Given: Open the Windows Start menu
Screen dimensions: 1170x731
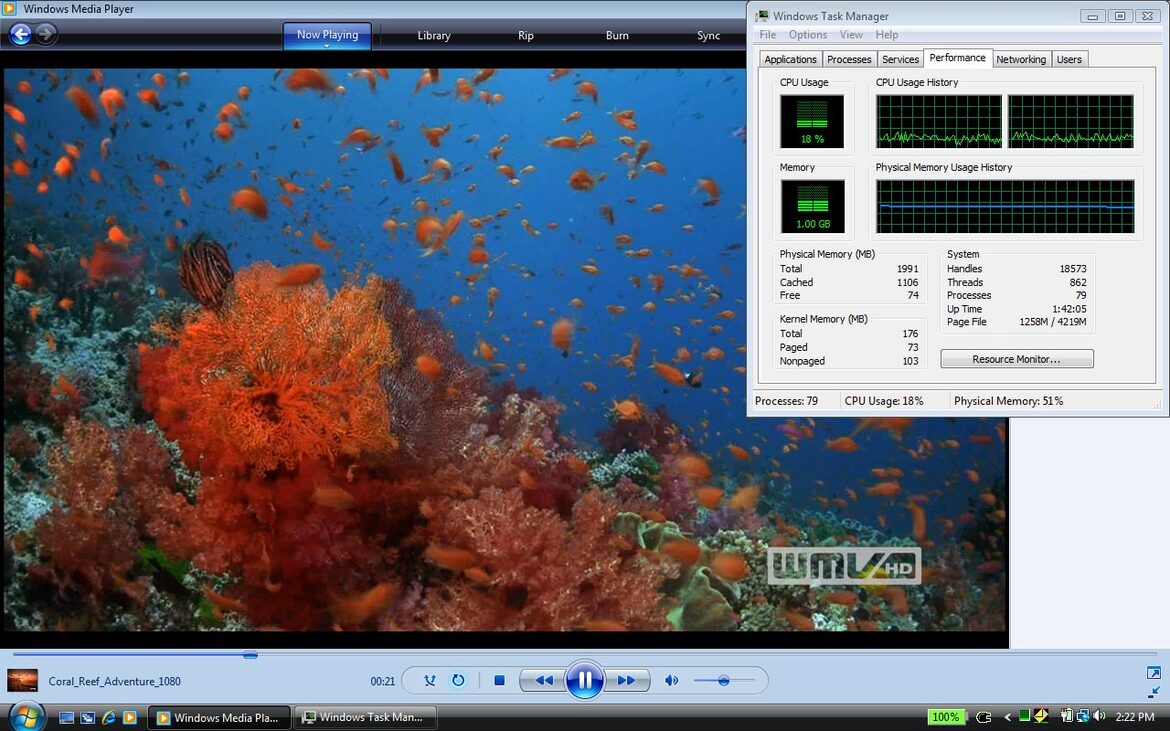Looking at the screenshot, I should (x=26, y=716).
